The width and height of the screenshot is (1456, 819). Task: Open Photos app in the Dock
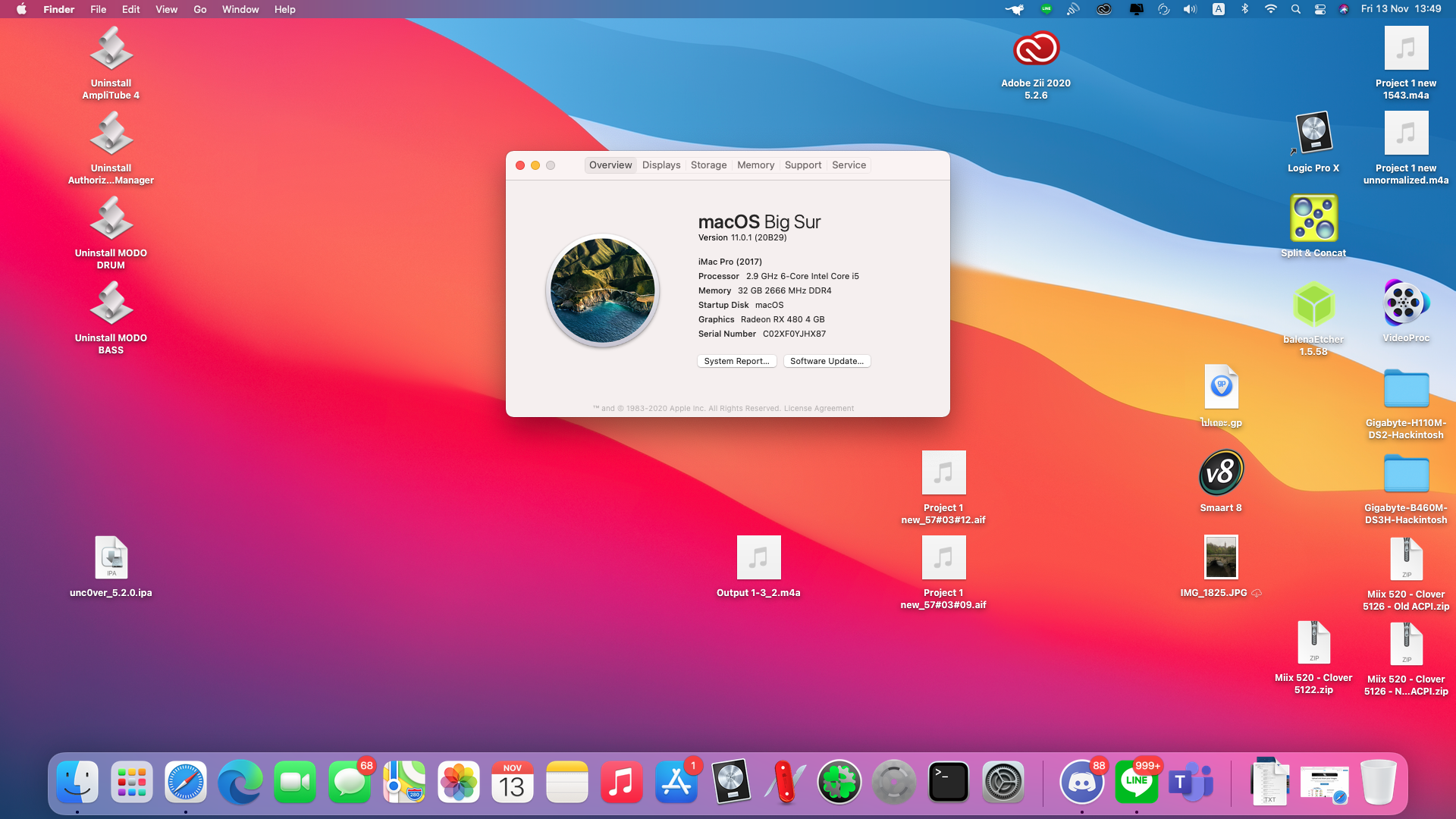click(x=459, y=782)
